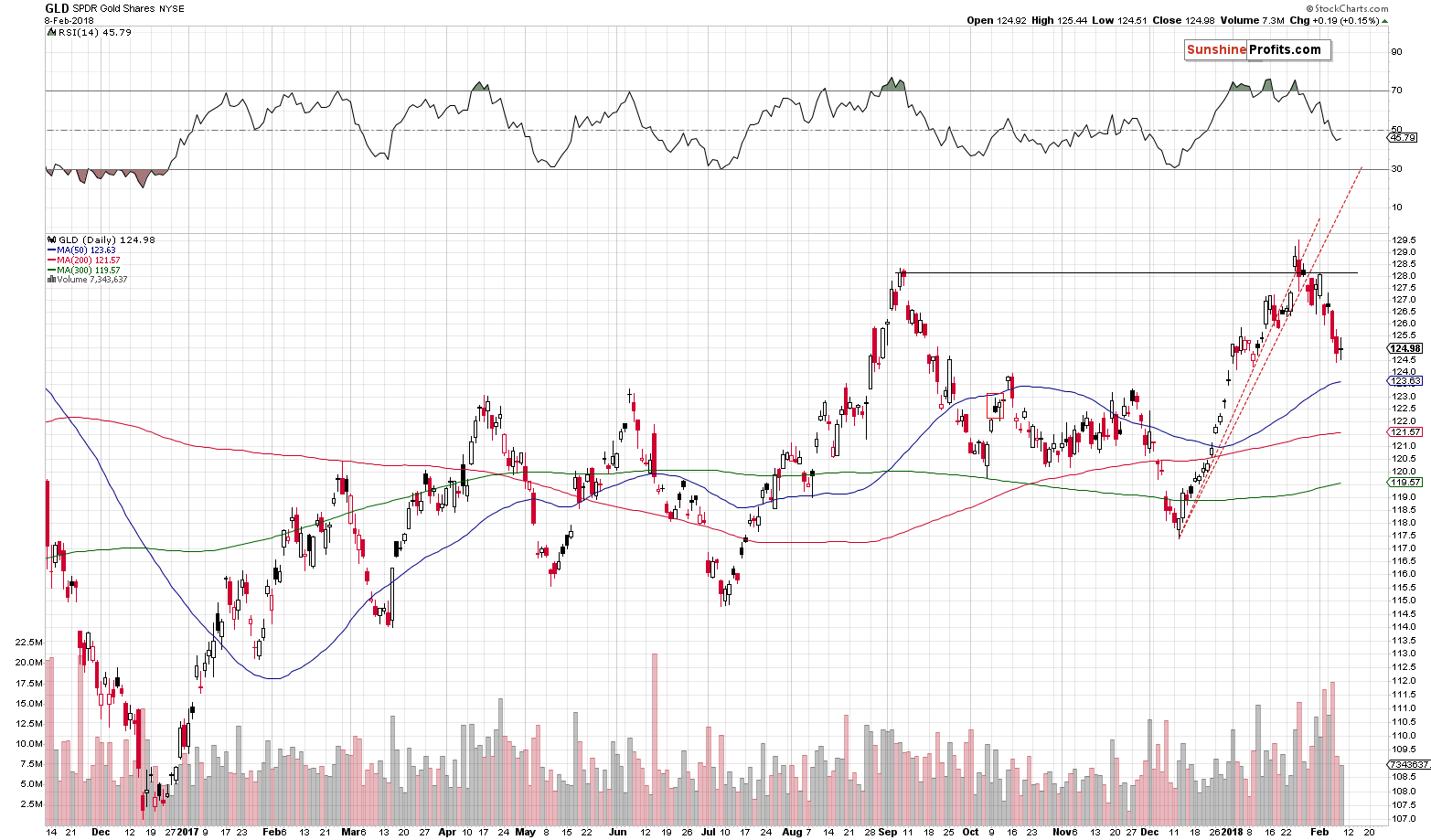Screen dimensions: 1431x840
Task: Click the MA(50) 123.63 legend entry
Action: (80, 250)
